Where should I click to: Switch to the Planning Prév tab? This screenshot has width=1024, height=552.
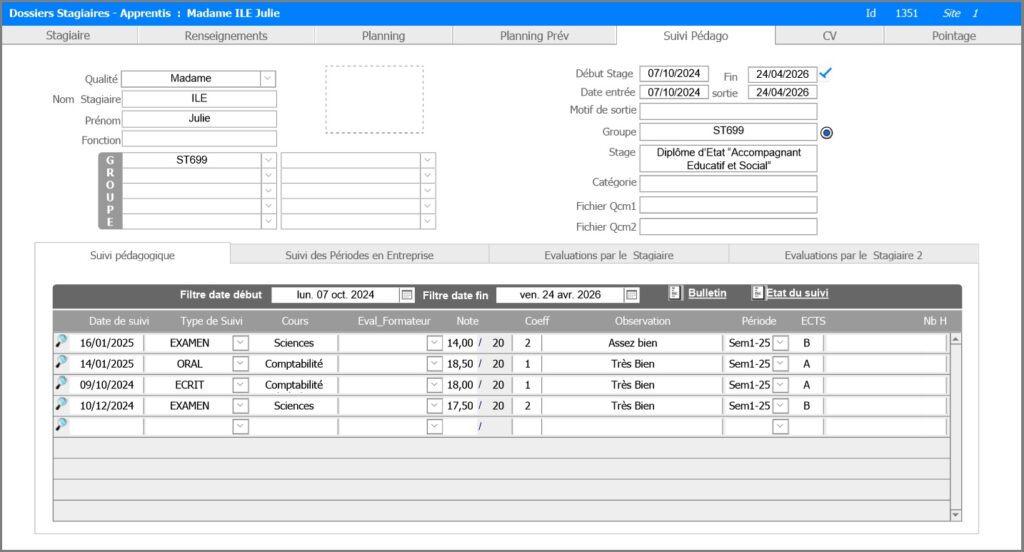(x=534, y=36)
